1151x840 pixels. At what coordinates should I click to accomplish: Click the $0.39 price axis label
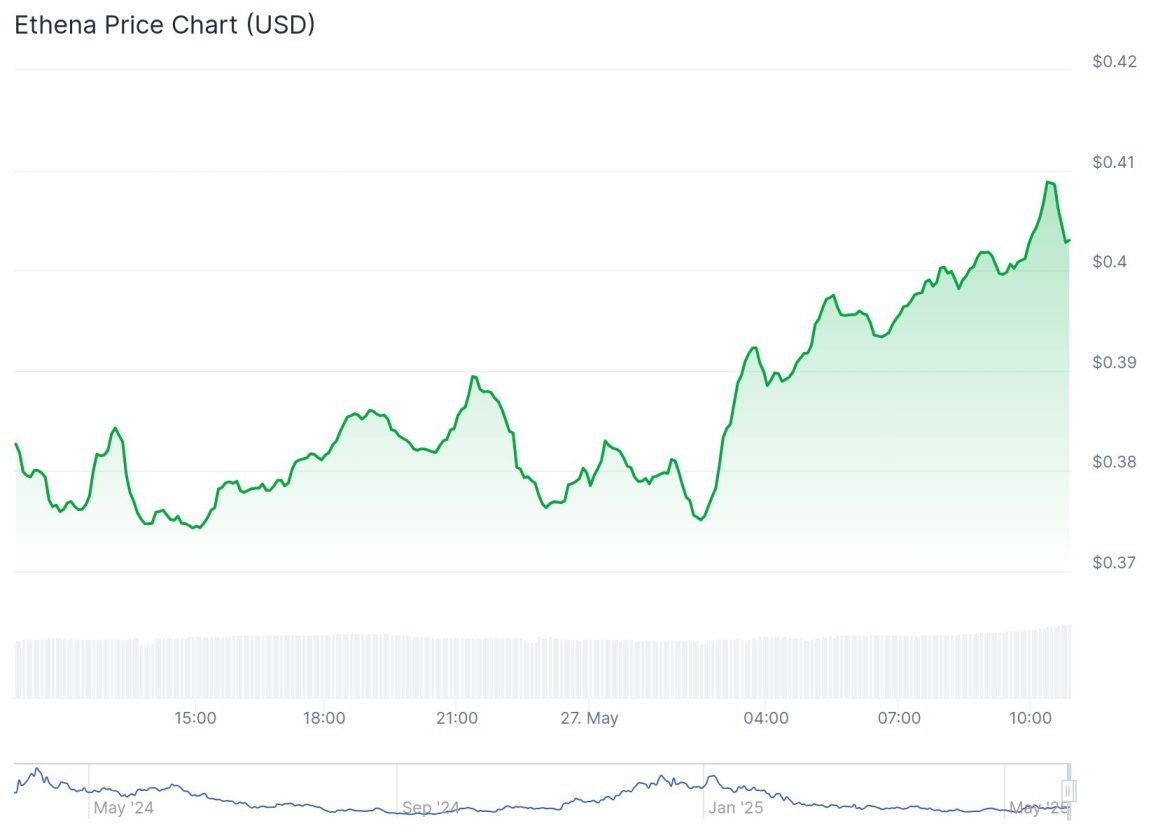click(x=1114, y=362)
